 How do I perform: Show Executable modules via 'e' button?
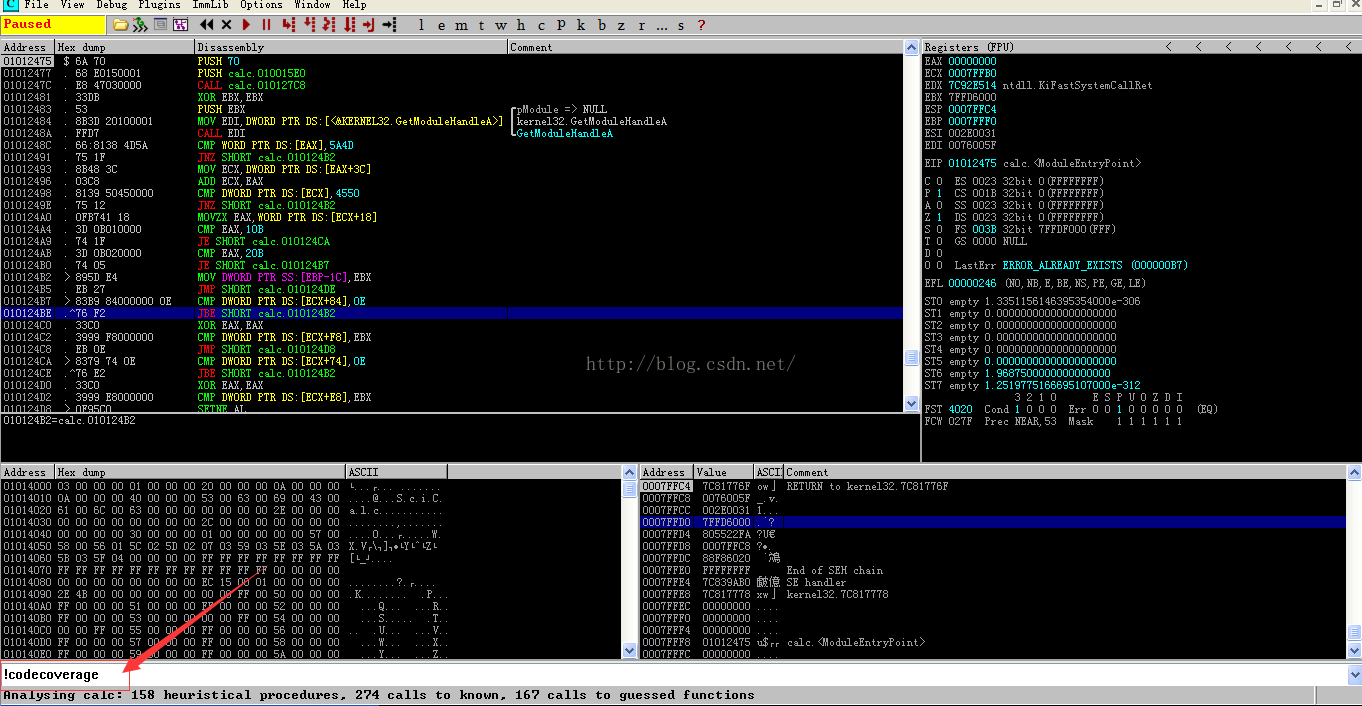(441, 25)
